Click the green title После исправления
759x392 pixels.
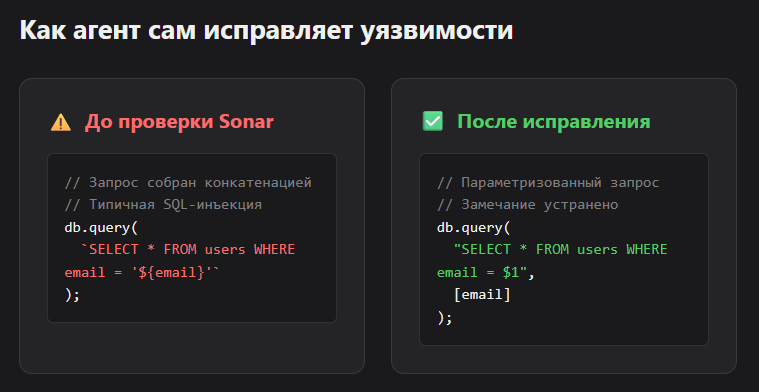pos(554,122)
